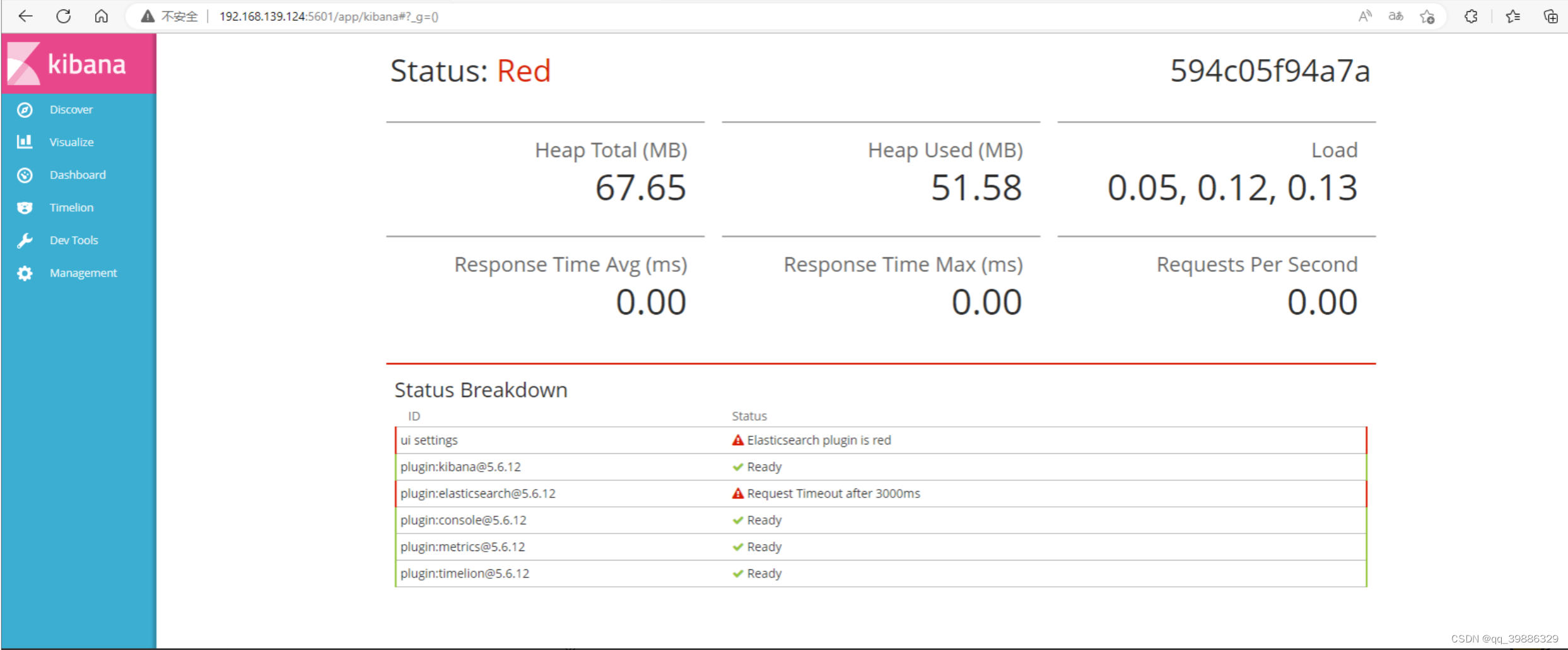
Task: Go back with browser back arrow
Action: pos(26,16)
